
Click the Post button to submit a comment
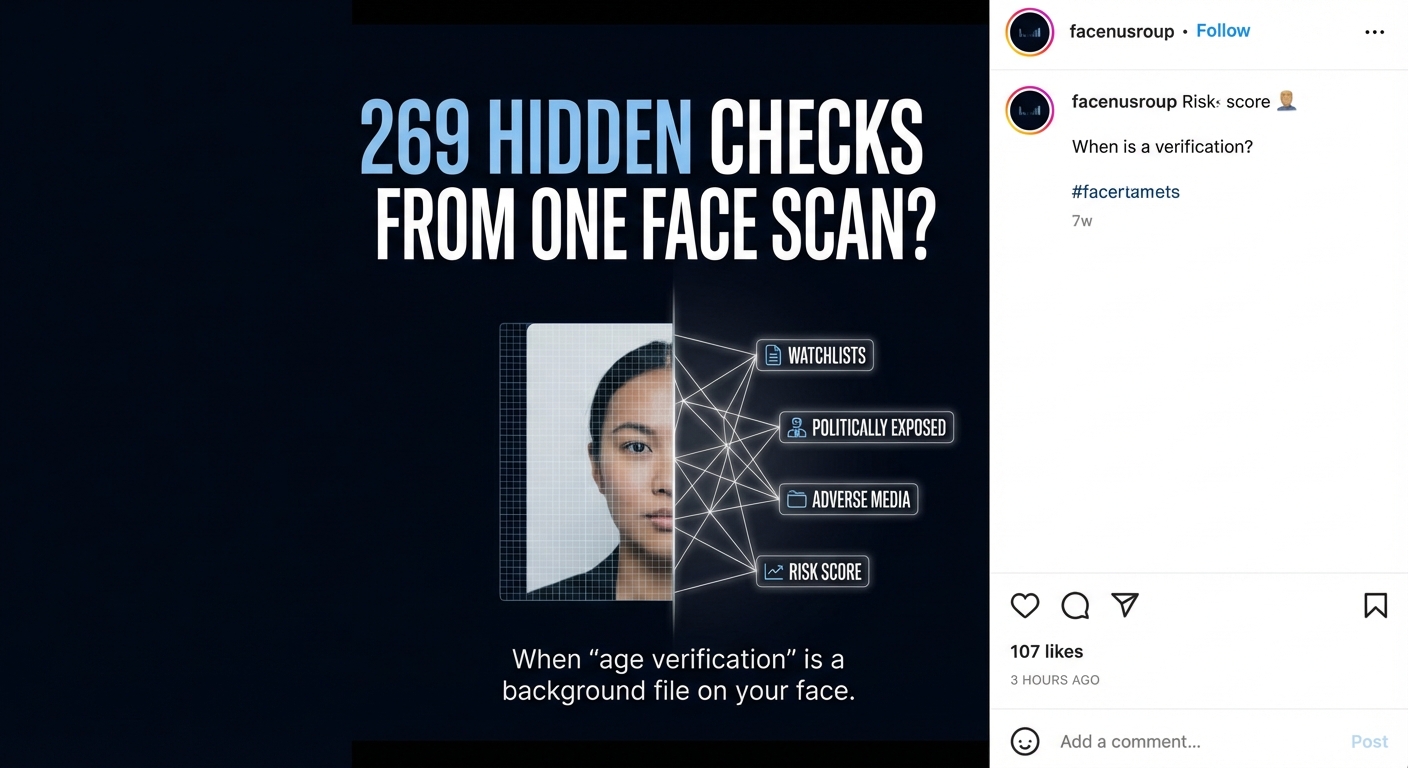1369,741
